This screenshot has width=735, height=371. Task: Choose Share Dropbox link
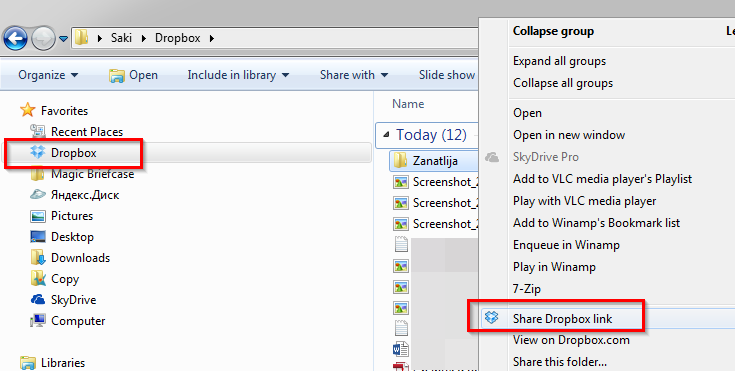pos(562,319)
